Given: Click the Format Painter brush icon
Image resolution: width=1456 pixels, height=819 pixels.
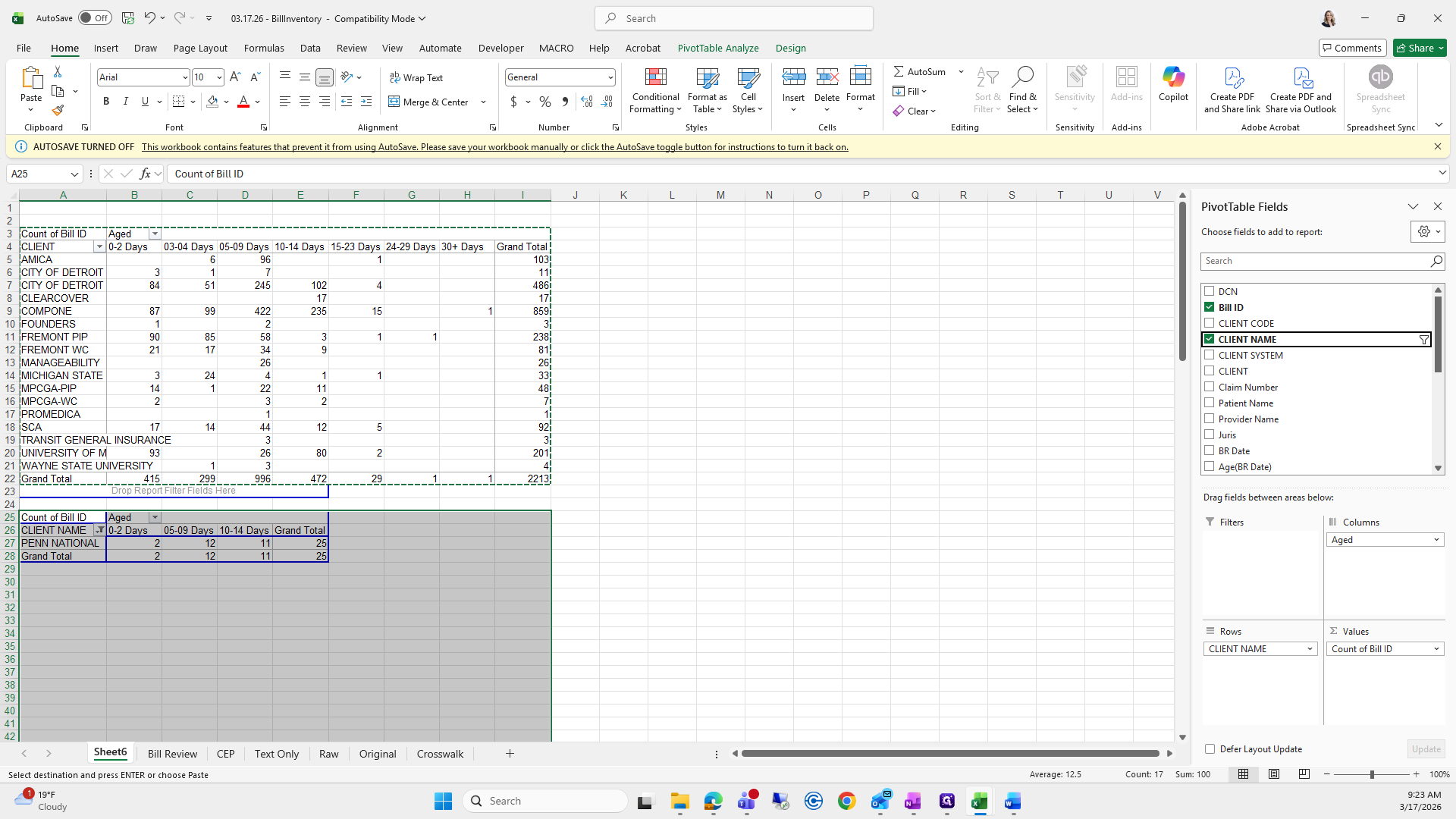Looking at the screenshot, I should 58,111.
